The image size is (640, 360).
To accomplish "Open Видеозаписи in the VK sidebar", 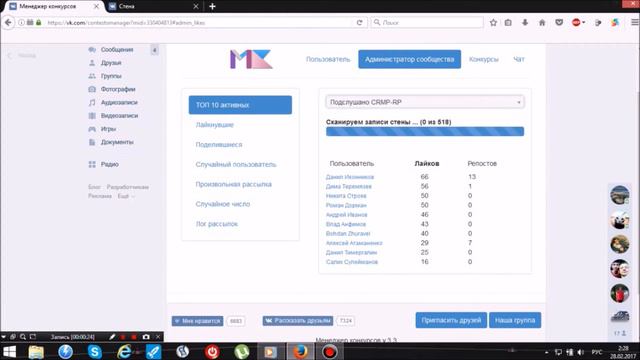I will pos(119,116).
